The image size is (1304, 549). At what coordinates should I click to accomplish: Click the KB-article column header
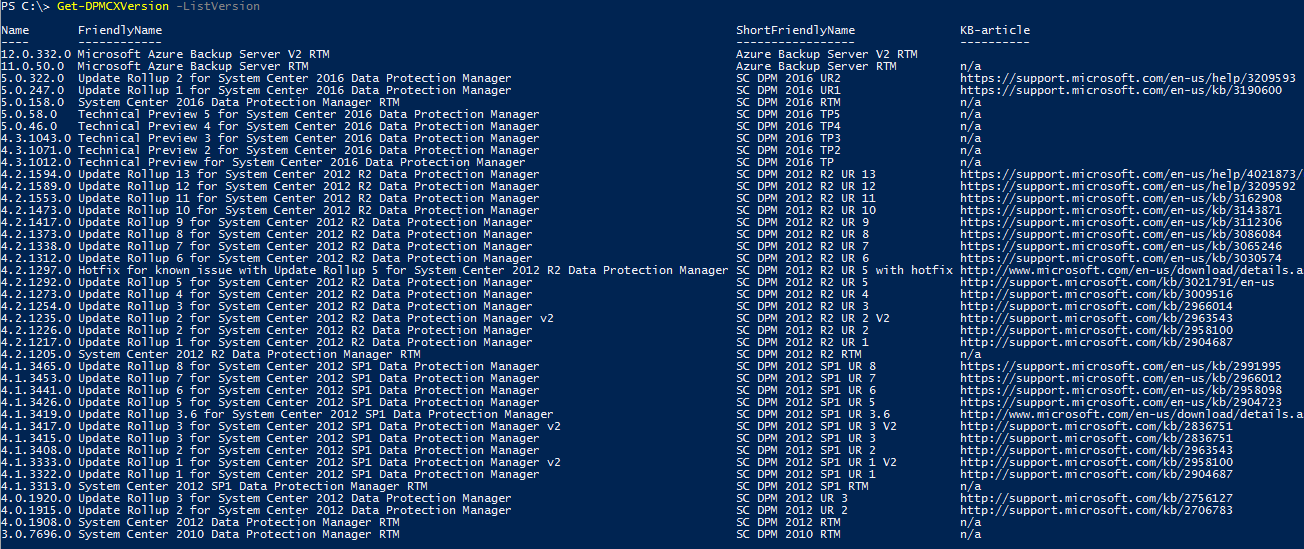(x=995, y=30)
